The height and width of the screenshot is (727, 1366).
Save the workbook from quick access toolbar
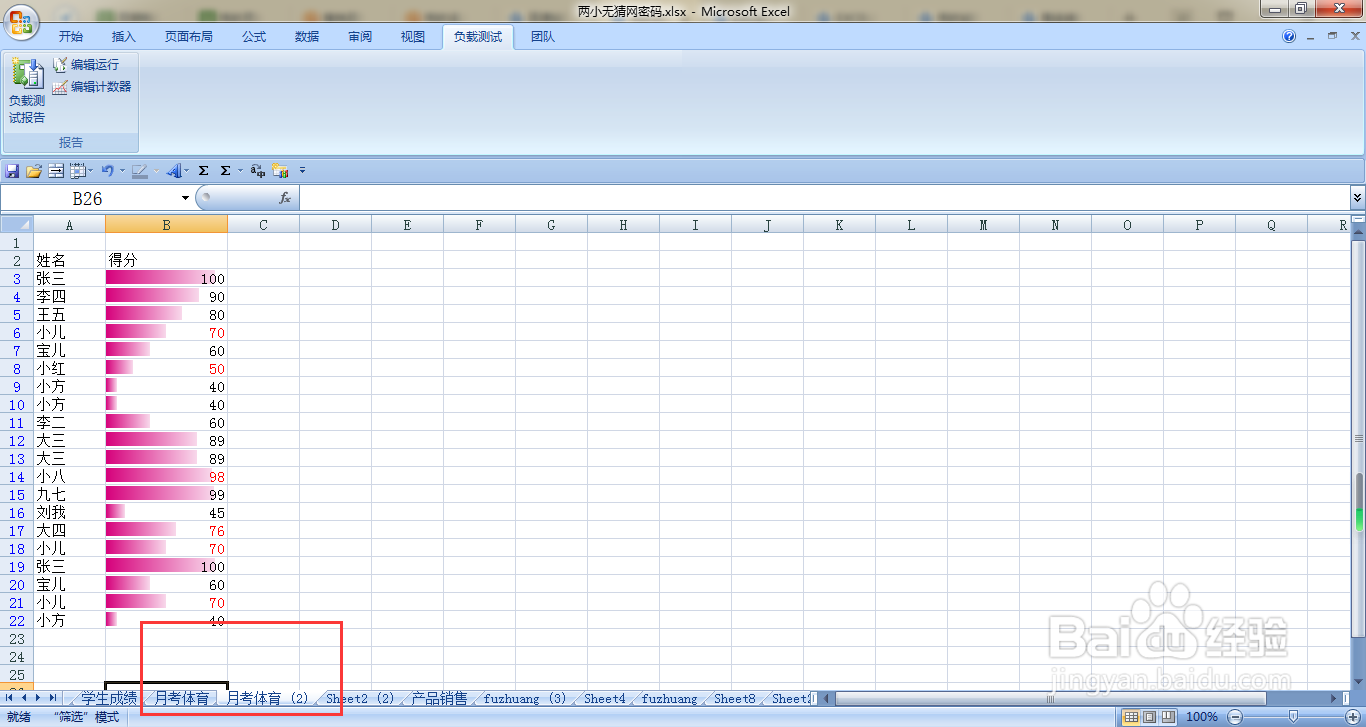[x=13, y=171]
